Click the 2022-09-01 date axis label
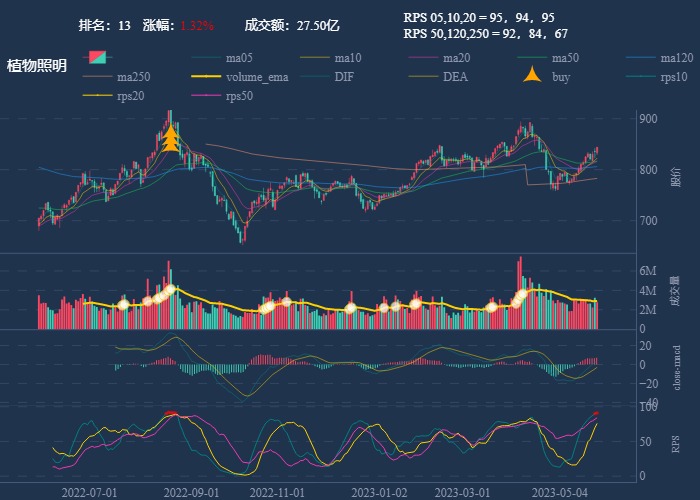 [x=191, y=492]
